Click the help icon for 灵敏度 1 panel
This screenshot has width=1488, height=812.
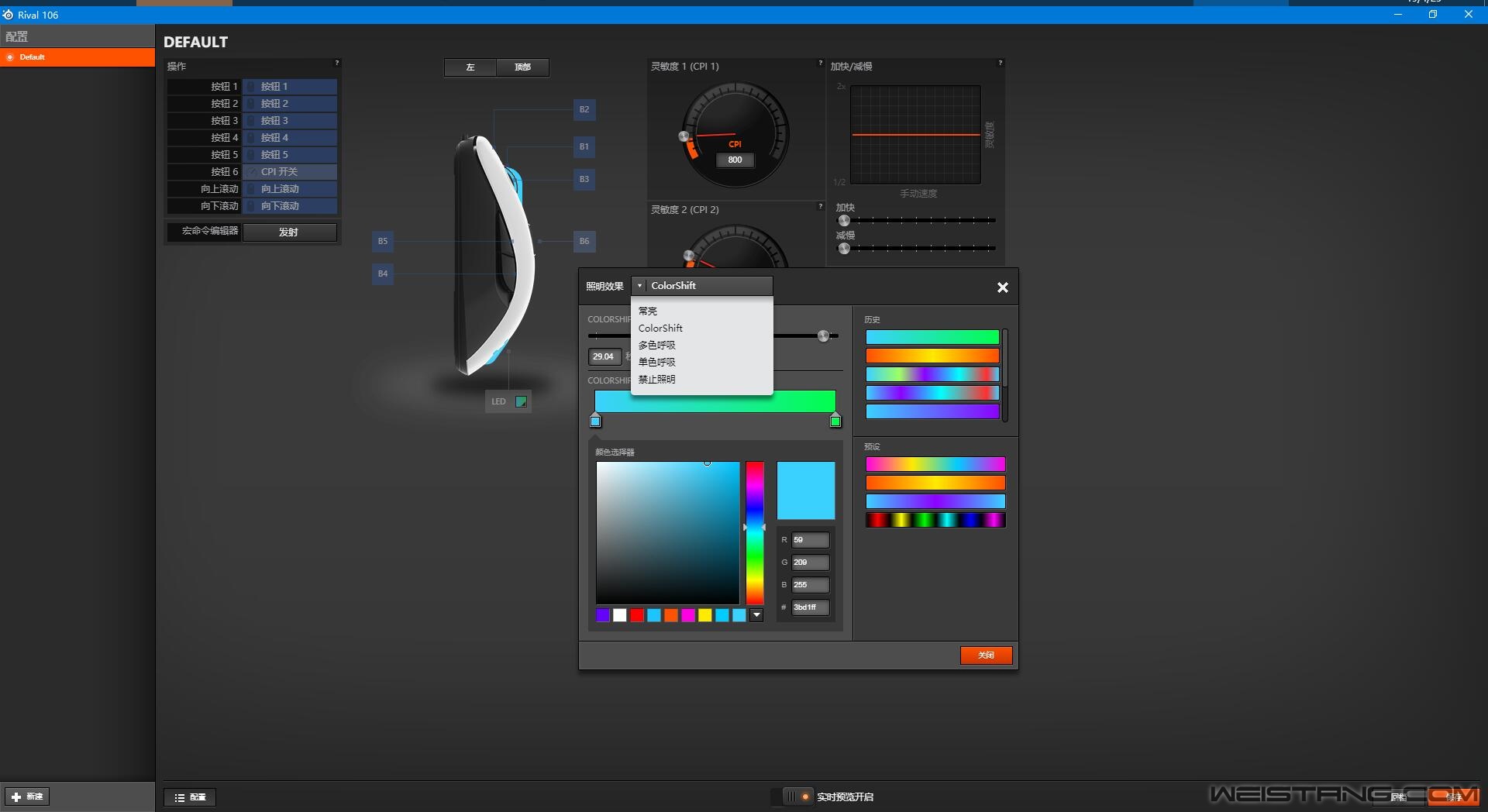[820, 63]
